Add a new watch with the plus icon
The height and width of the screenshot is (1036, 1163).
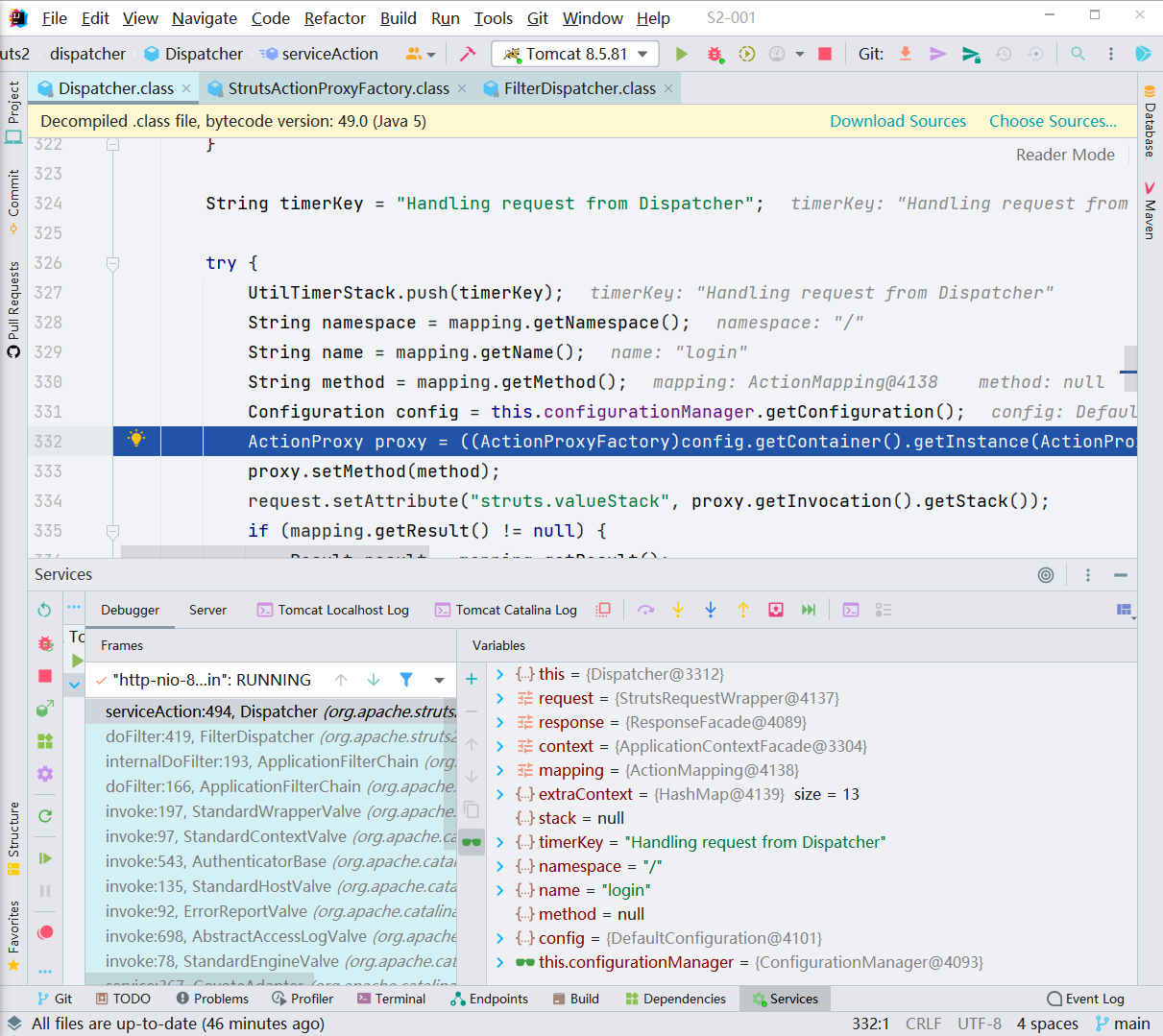coord(472,679)
